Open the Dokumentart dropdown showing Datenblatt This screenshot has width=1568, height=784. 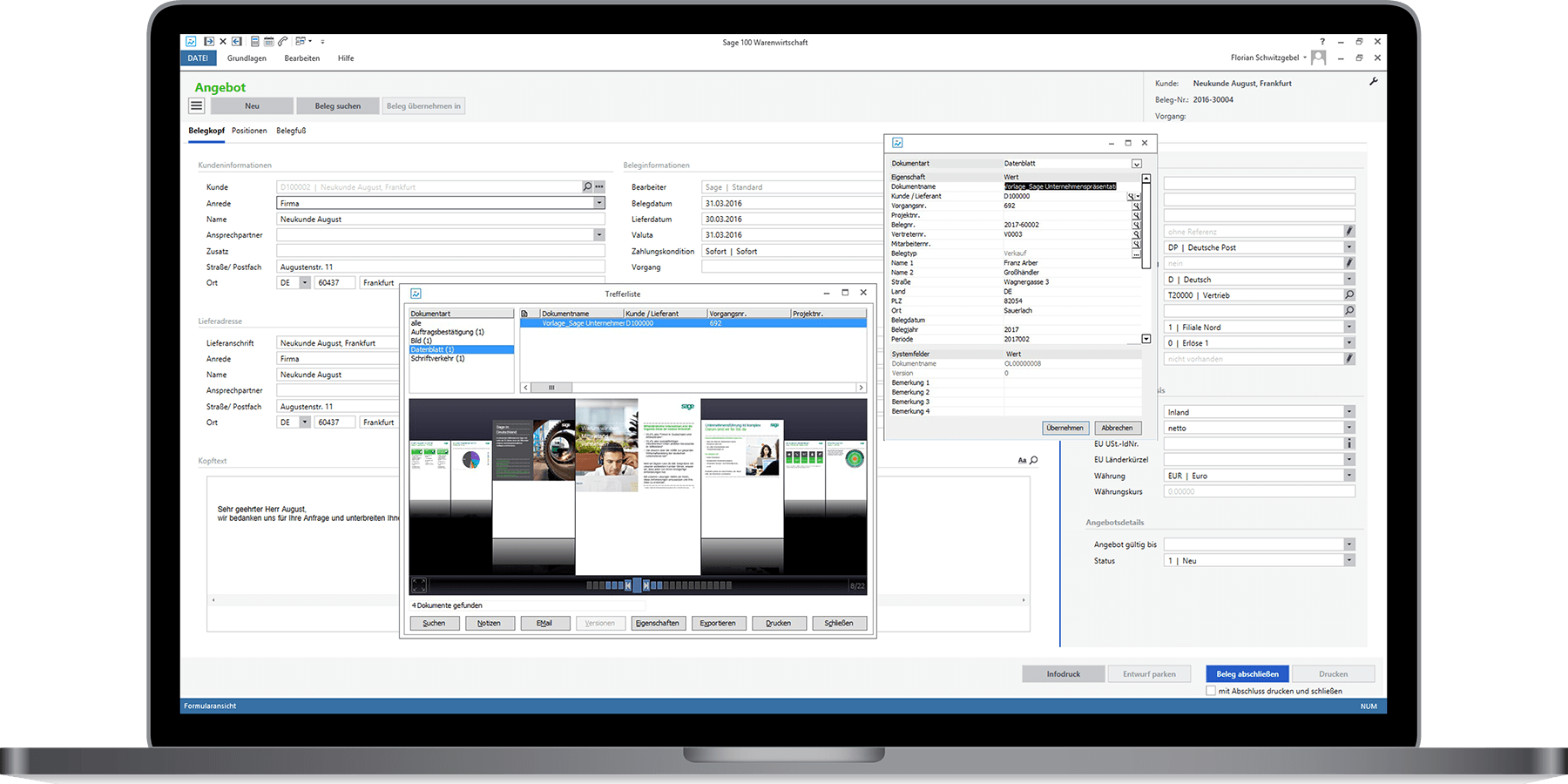pos(1137,164)
